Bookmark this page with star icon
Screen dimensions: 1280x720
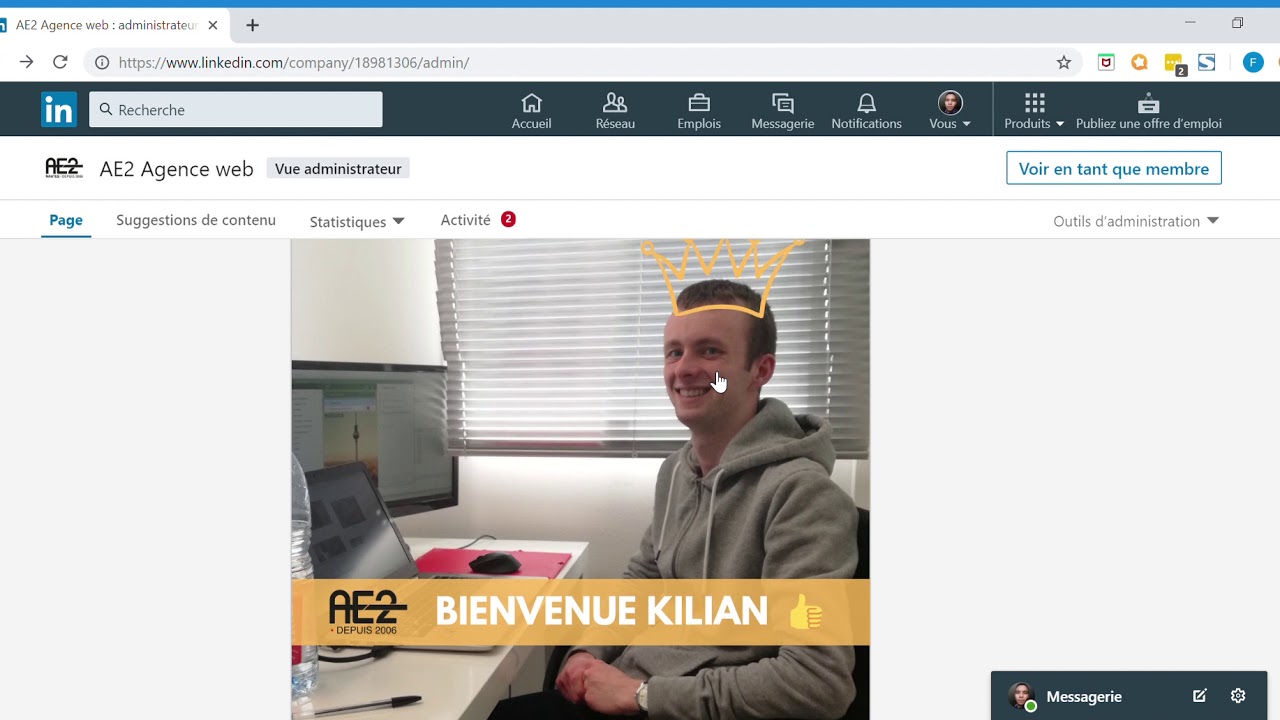[1064, 62]
